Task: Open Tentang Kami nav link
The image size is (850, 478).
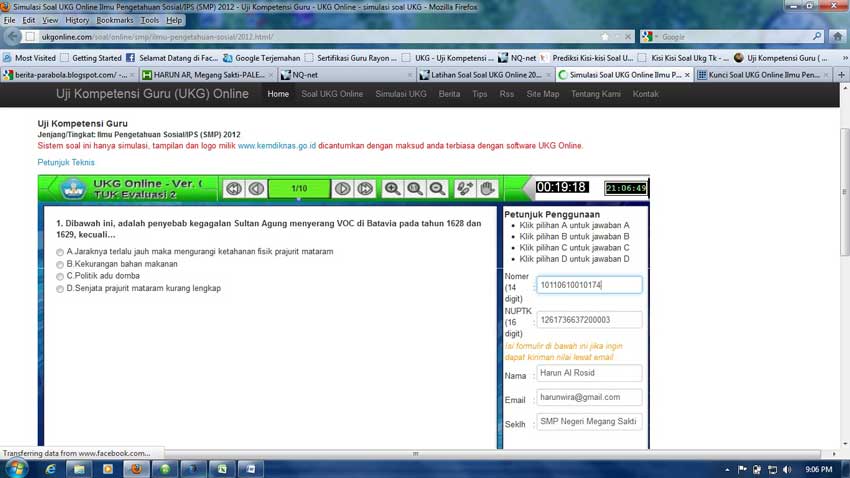Action: 596,94
